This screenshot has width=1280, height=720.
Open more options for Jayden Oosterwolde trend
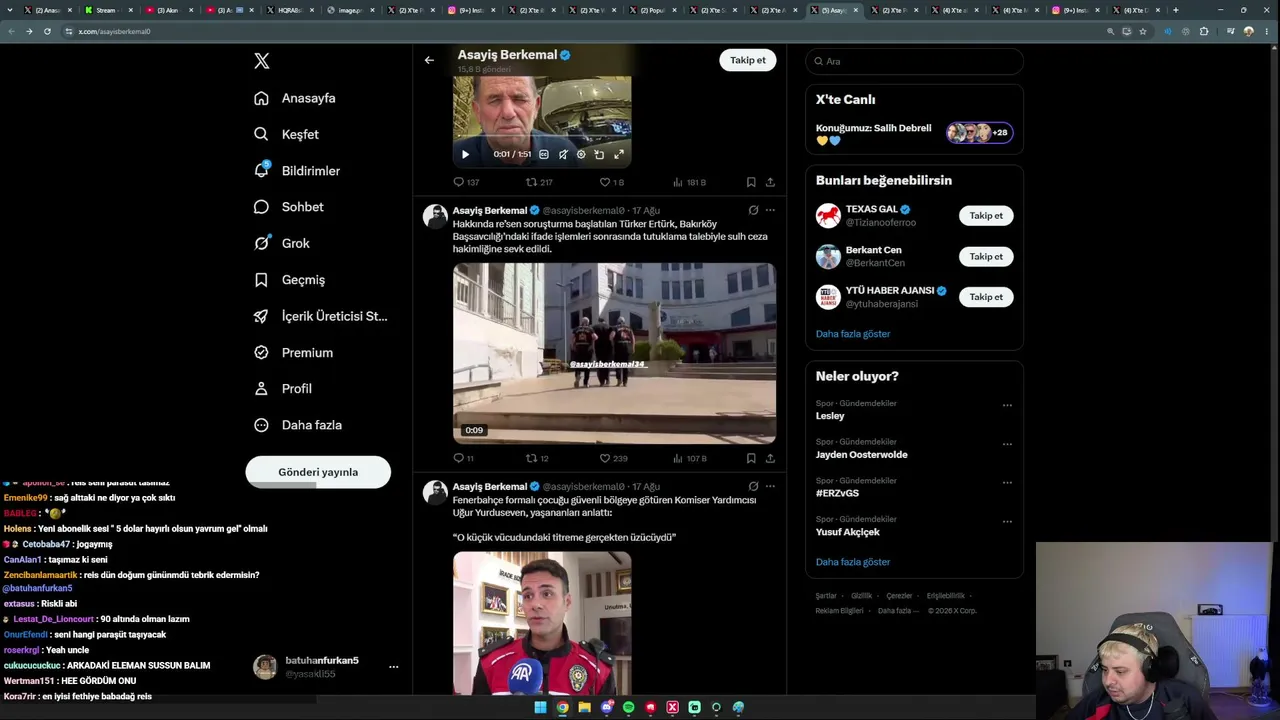[1007, 444]
